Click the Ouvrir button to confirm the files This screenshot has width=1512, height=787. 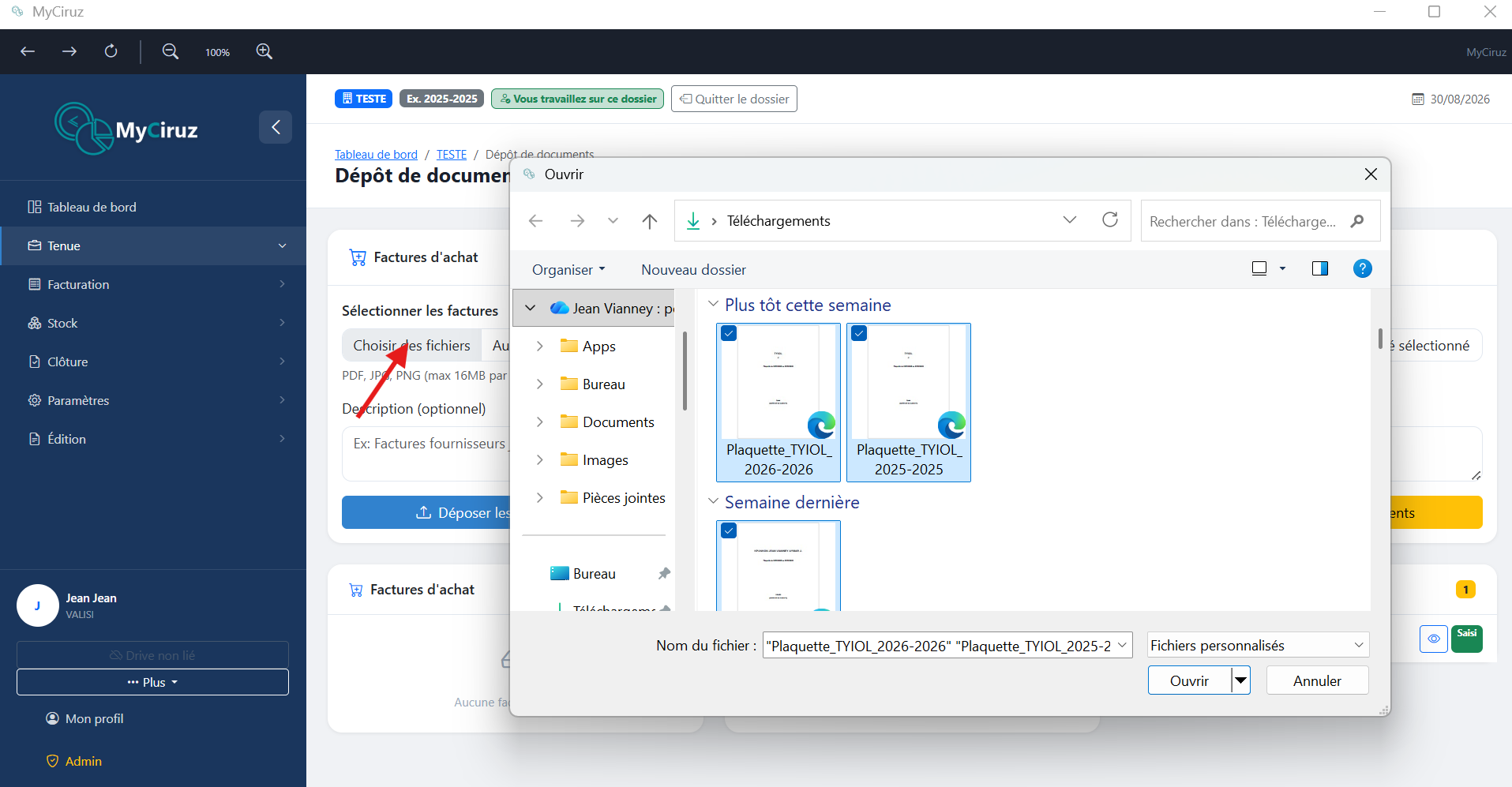tap(1190, 680)
